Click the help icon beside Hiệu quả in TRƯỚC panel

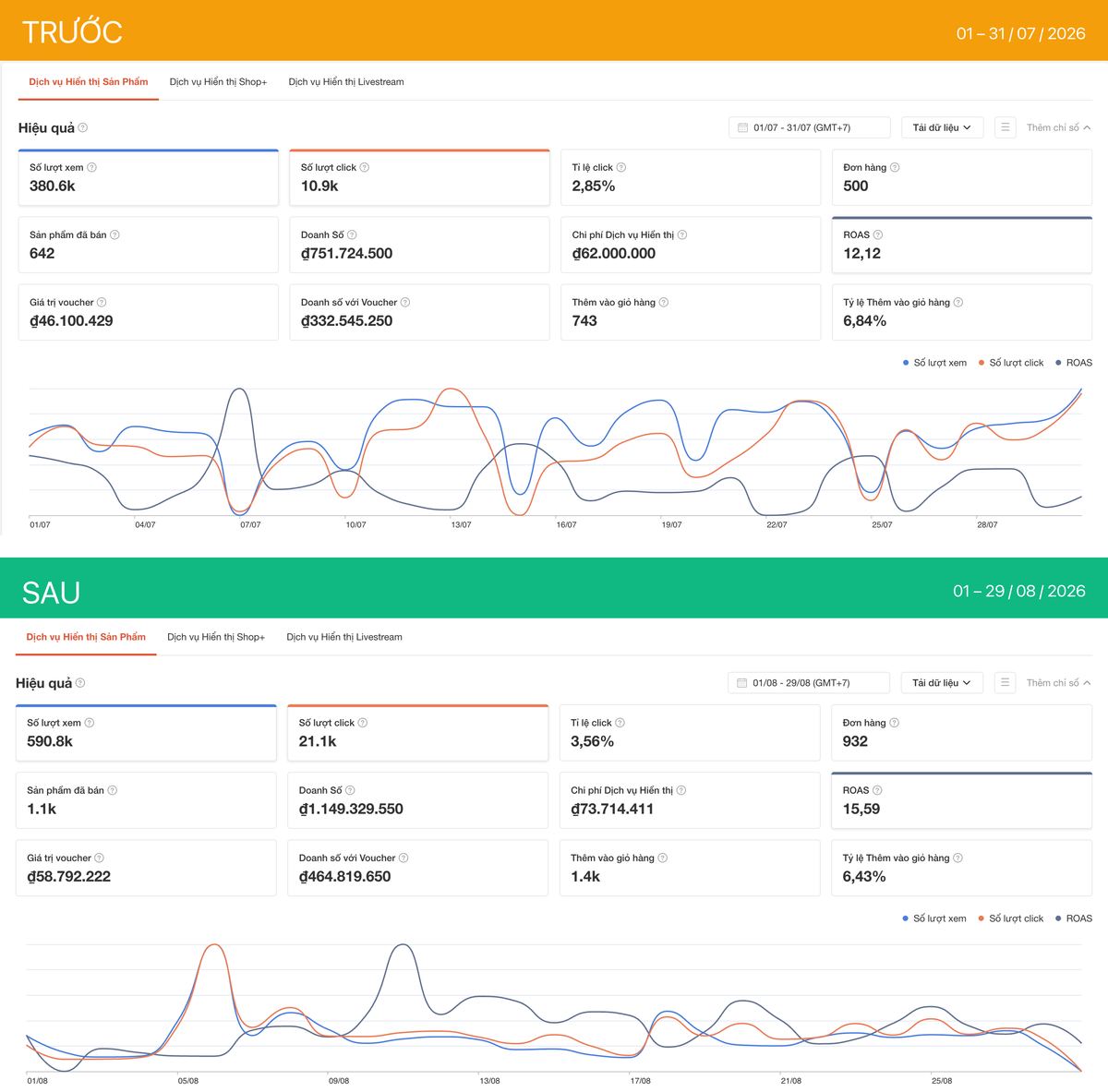pyautogui.click(x=83, y=127)
